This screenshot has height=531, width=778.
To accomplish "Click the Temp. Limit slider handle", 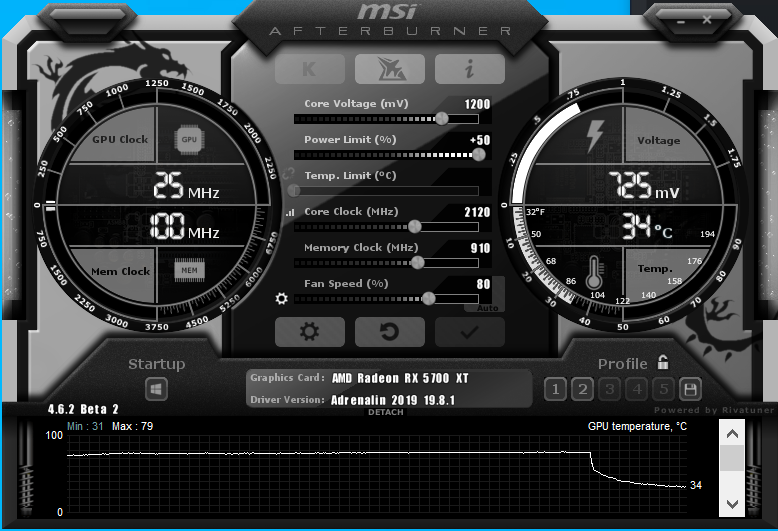I will click(x=294, y=191).
